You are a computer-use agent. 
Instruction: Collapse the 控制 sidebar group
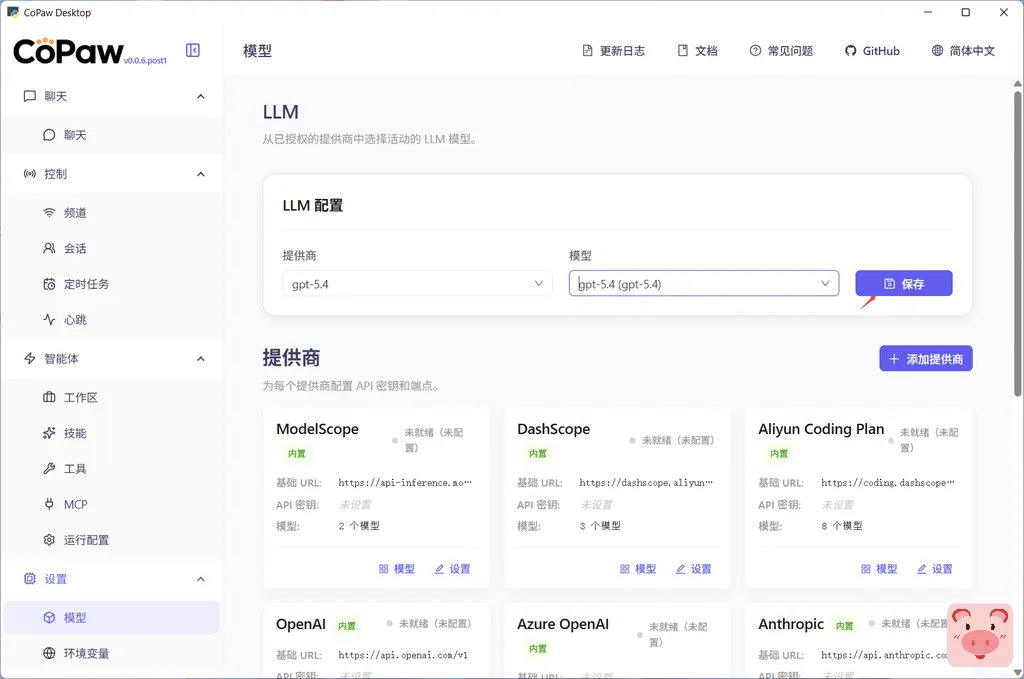point(200,174)
